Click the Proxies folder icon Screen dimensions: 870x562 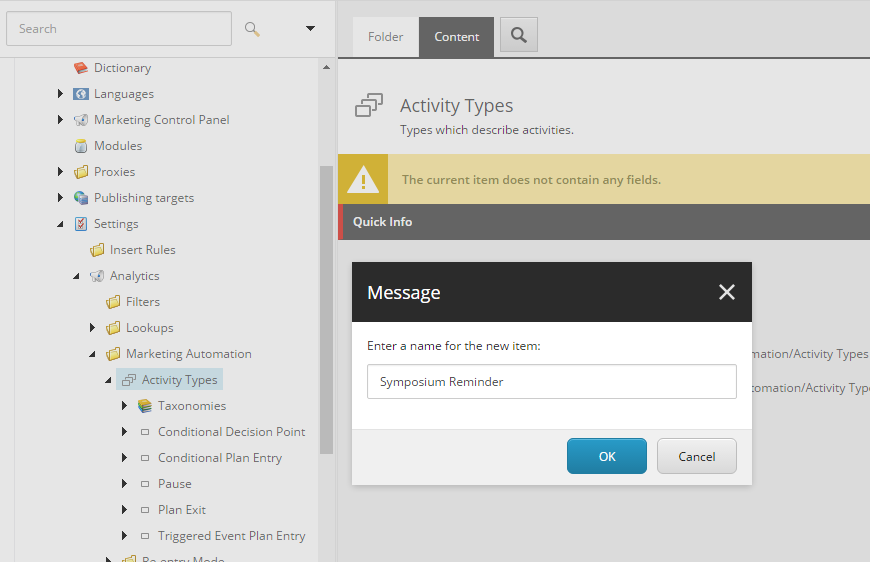pos(81,172)
